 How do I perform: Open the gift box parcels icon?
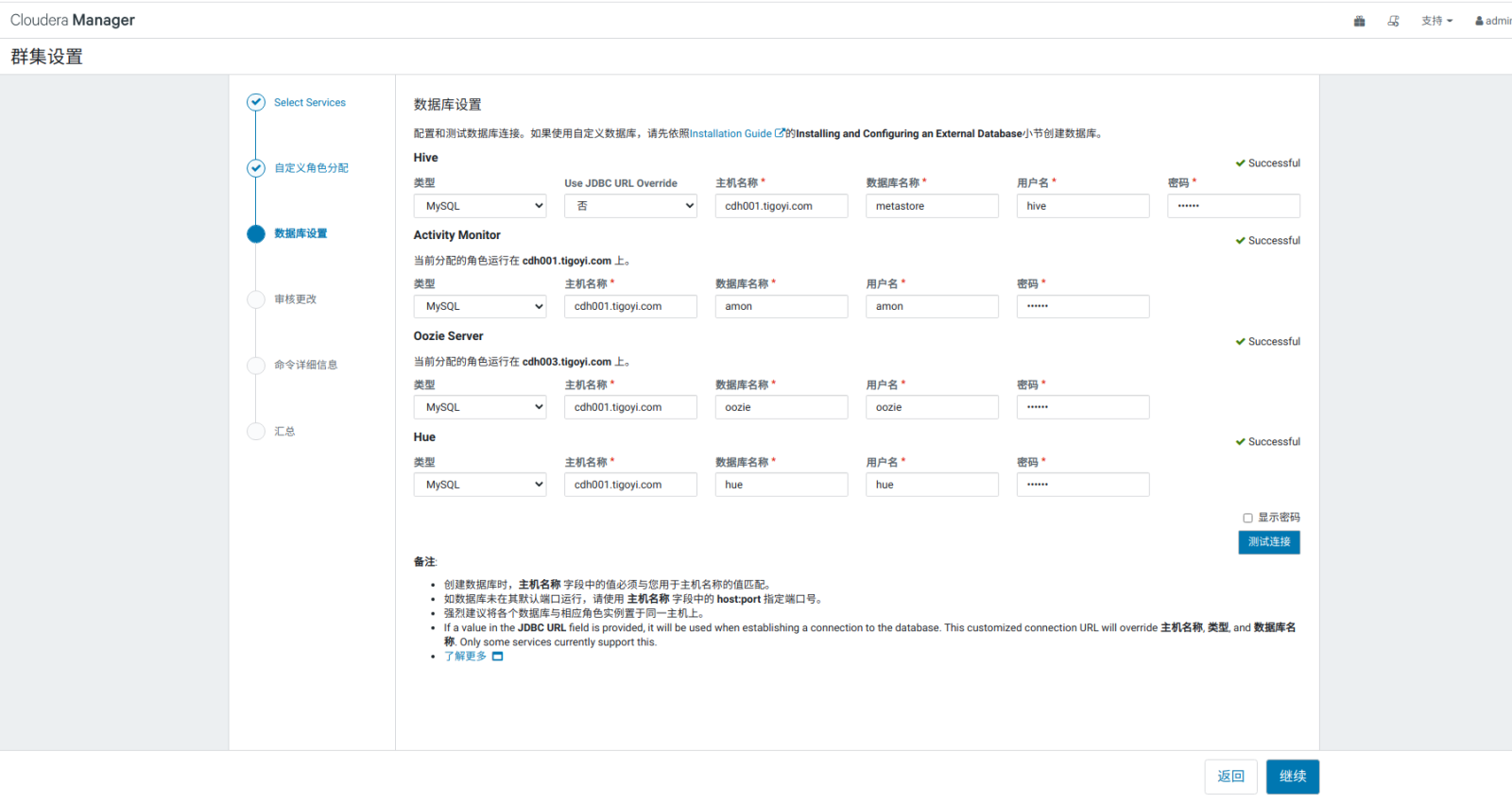[1359, 21]
